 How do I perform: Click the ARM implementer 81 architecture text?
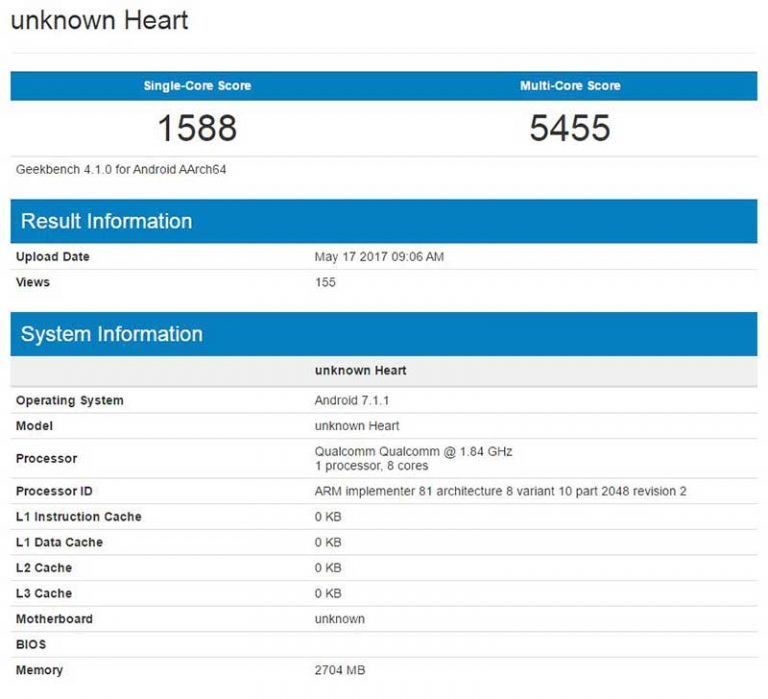pyautogui.click(x=500, y=491)
